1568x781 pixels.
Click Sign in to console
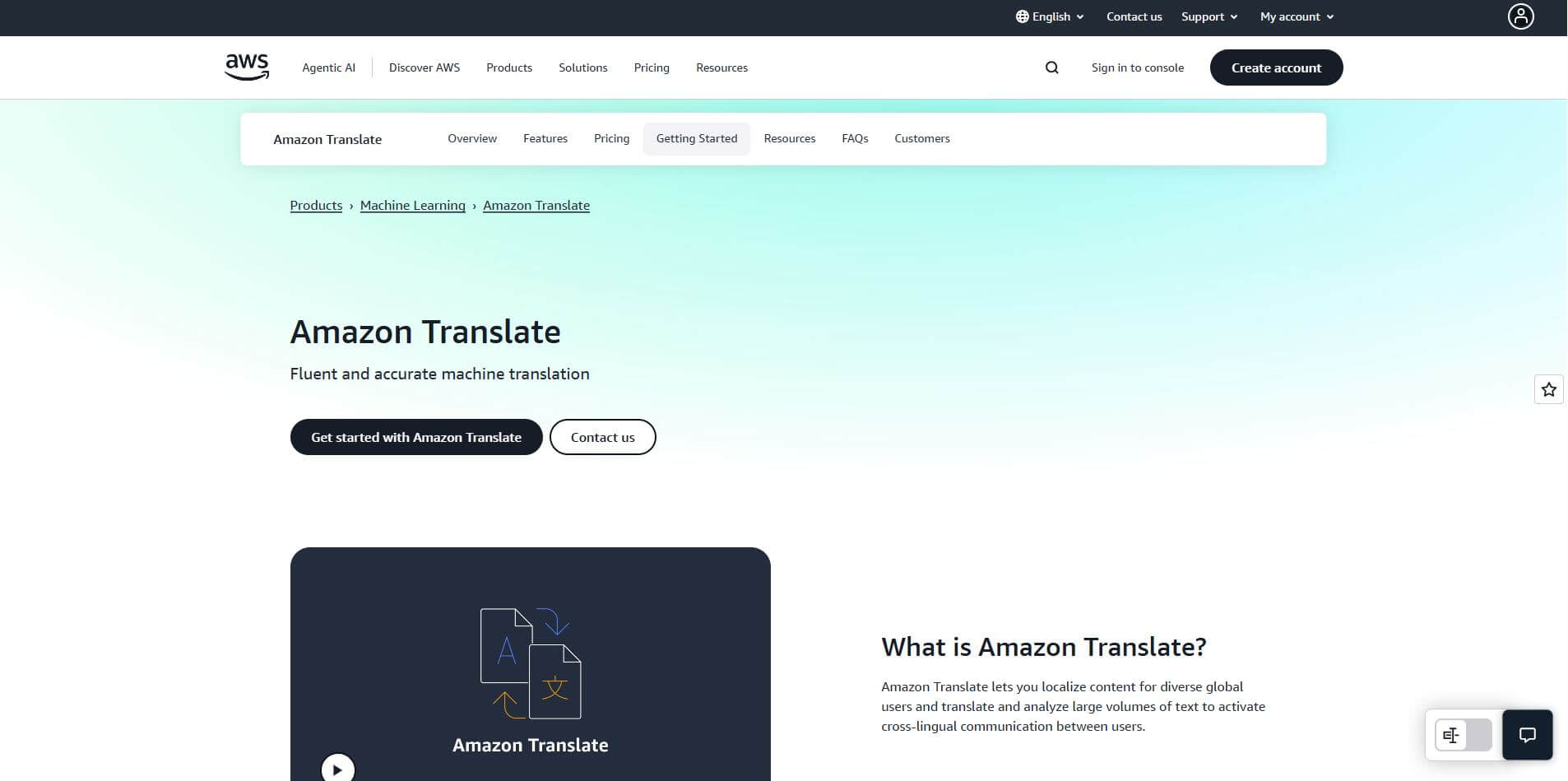pyautogui.click(x=1137, y=67)
